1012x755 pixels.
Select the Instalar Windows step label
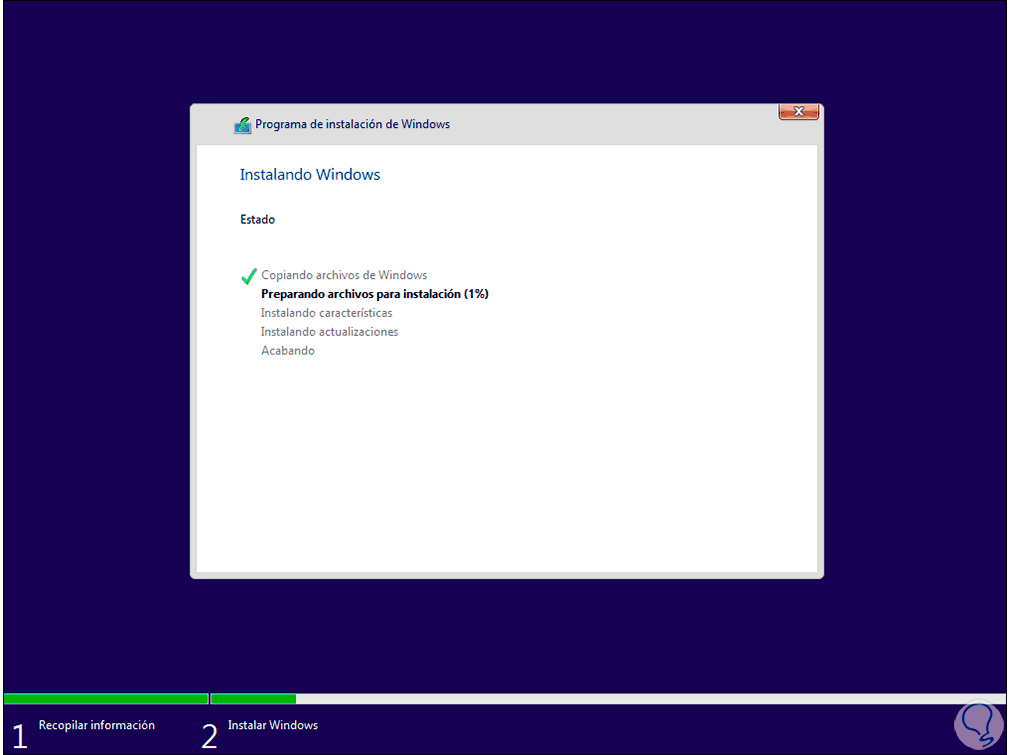[272, 725]
